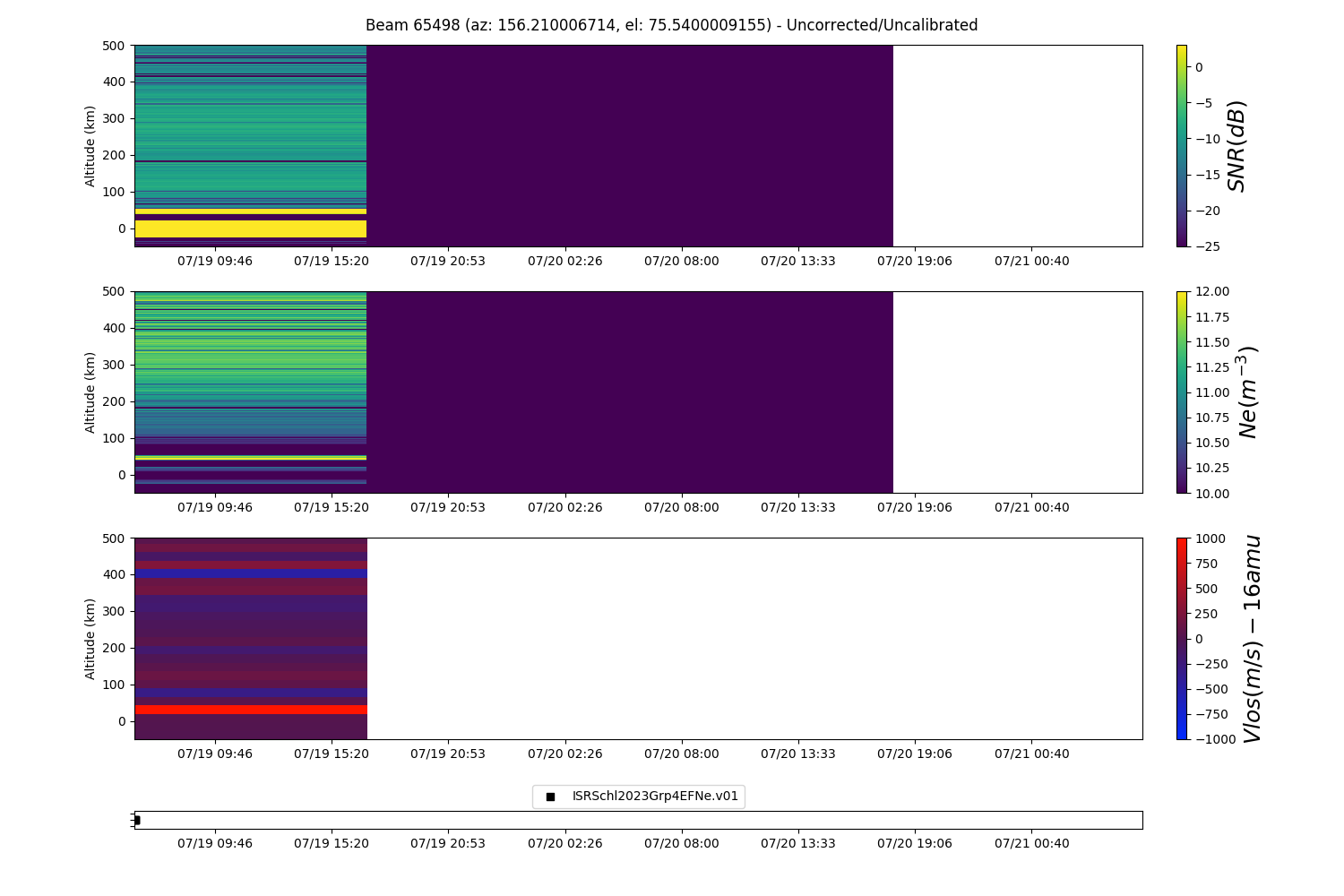Select the Ne(m⁻³) colorbar label

click(x=1247, y=392)
